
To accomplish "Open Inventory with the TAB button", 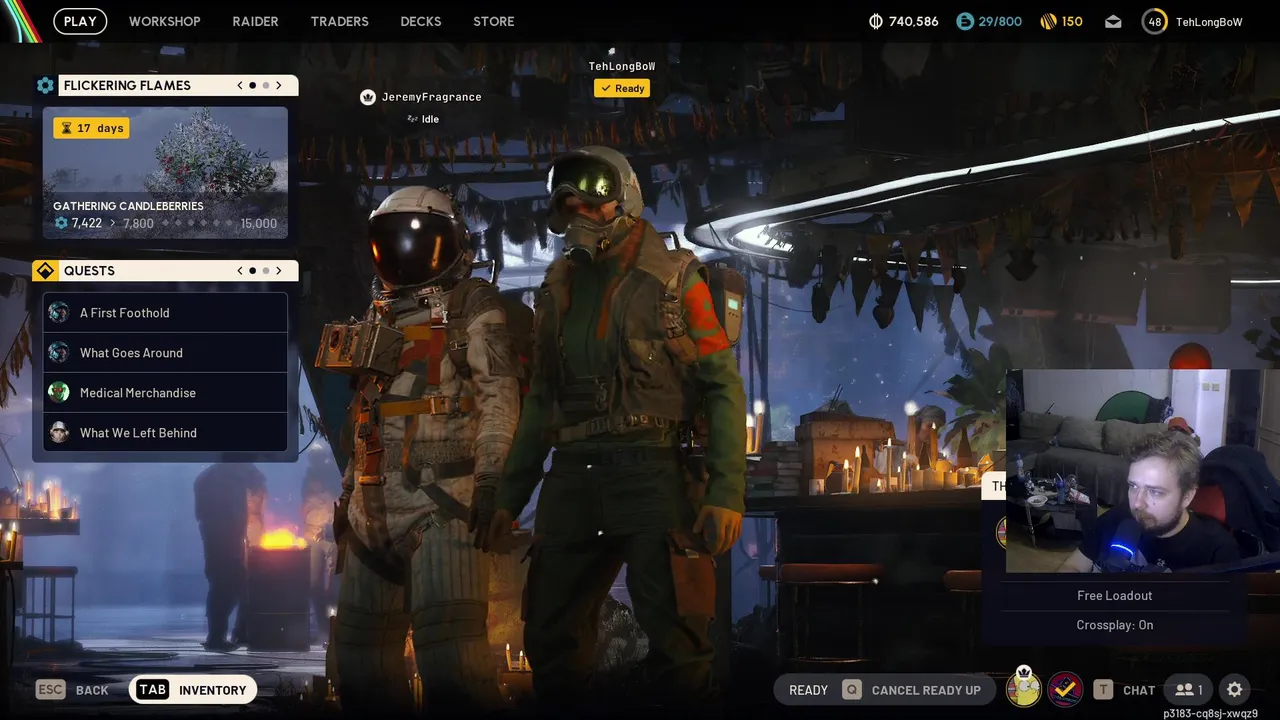I will point(193,690).
